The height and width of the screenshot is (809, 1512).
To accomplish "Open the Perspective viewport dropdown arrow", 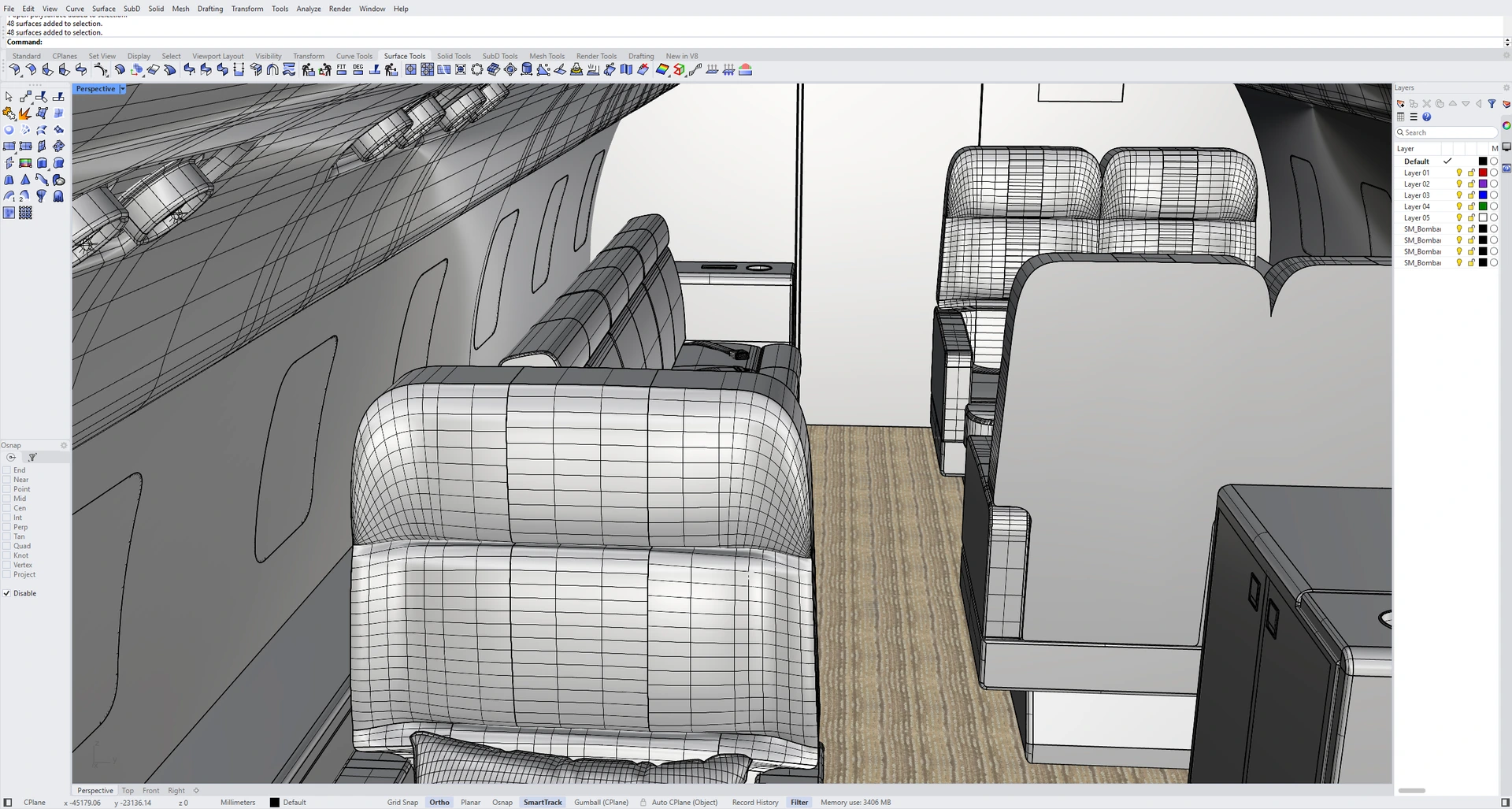I will 122,89.
